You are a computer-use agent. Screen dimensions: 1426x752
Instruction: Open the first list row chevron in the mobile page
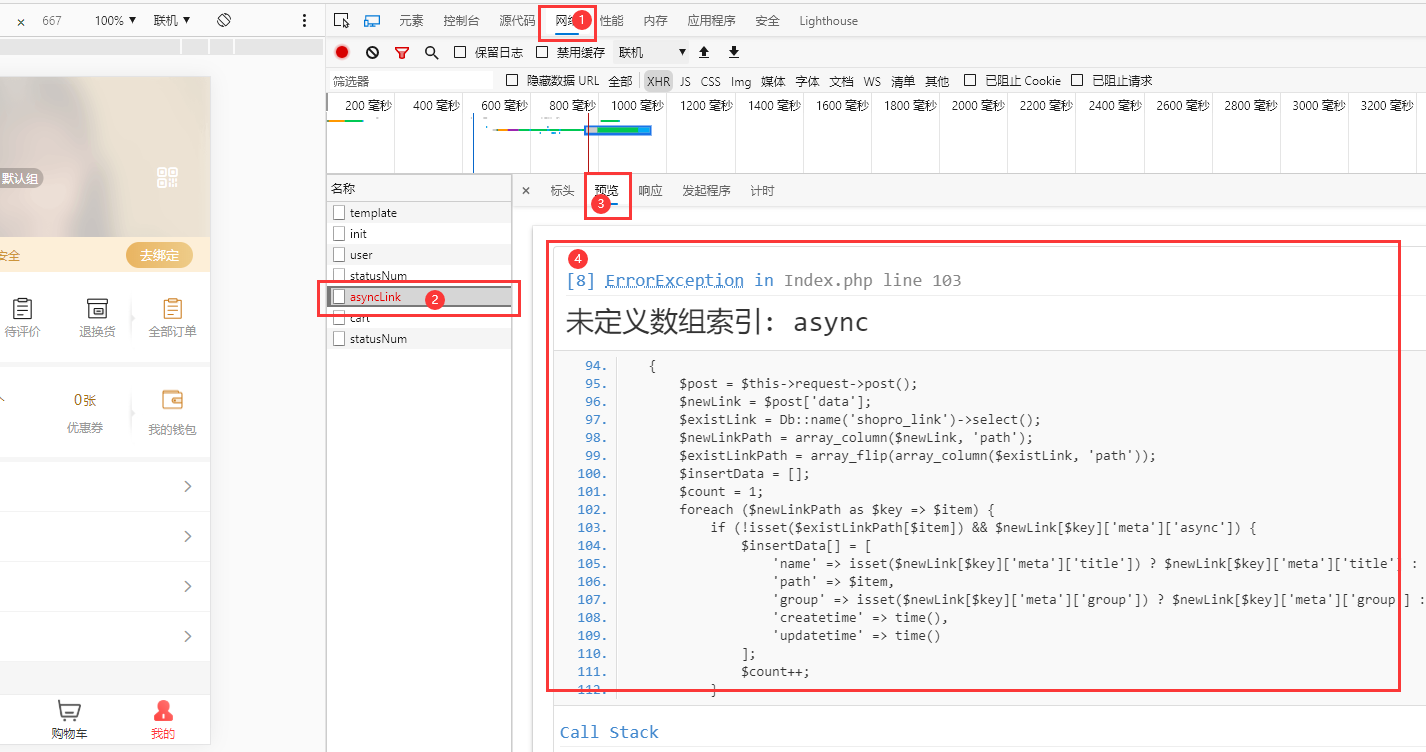pyautogui.click(x=188, y=487)
